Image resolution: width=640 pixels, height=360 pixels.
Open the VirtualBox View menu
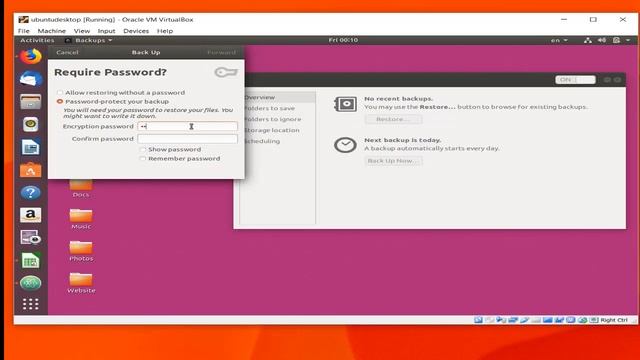click(82, 31)
